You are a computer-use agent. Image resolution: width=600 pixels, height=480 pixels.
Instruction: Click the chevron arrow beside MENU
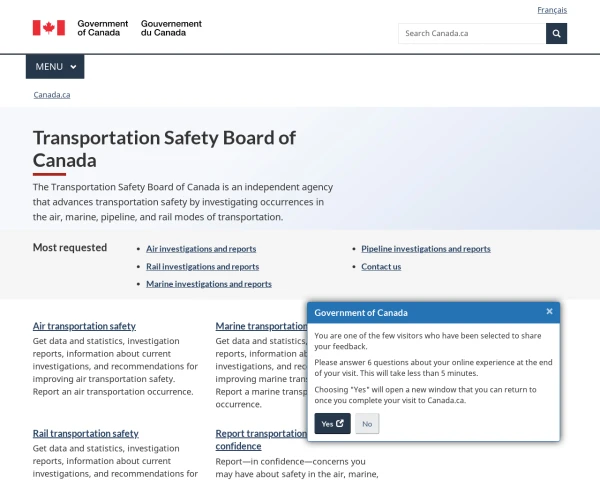tap(73, 67)
